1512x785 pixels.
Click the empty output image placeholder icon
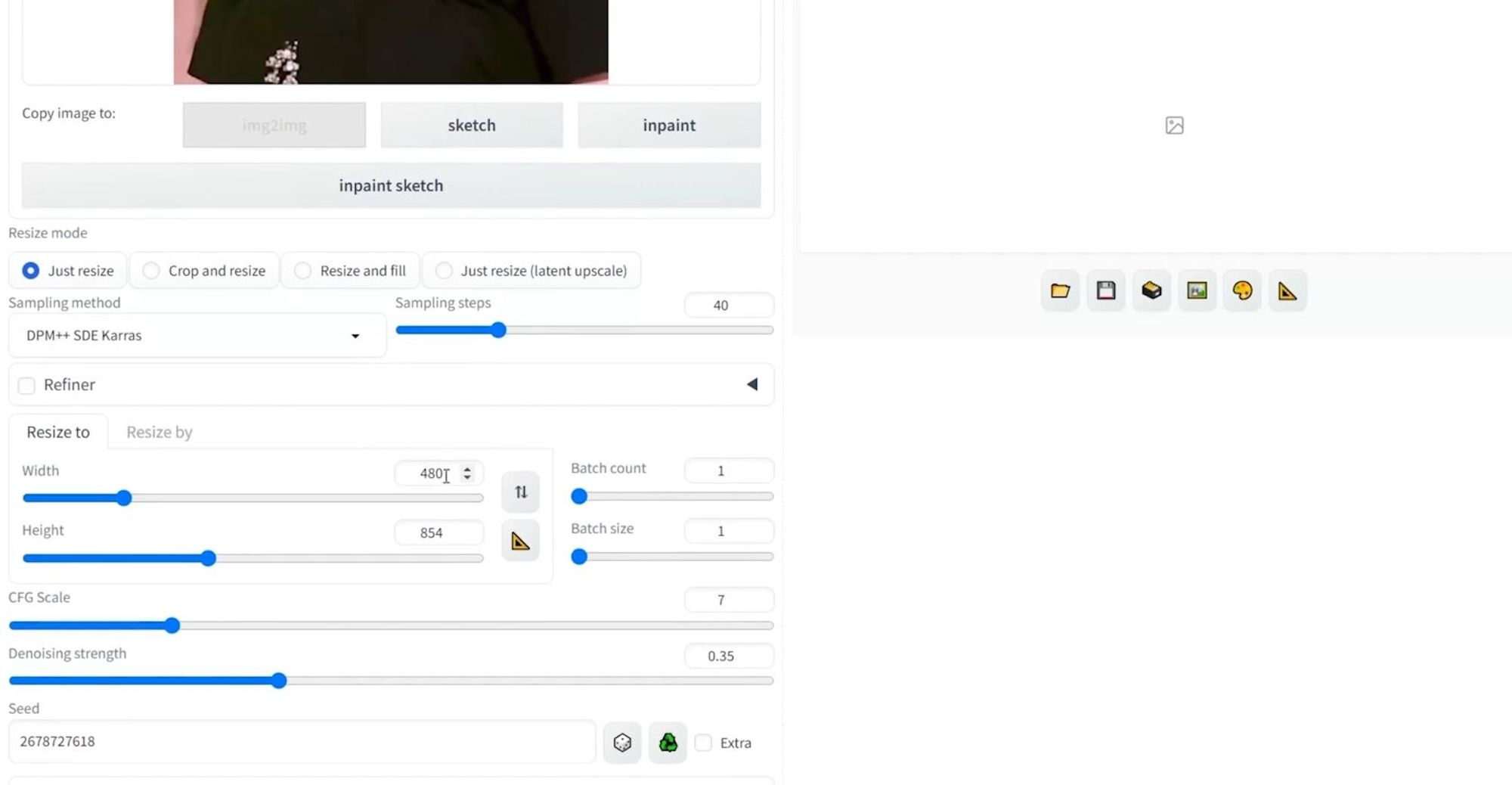[1174, 126]
